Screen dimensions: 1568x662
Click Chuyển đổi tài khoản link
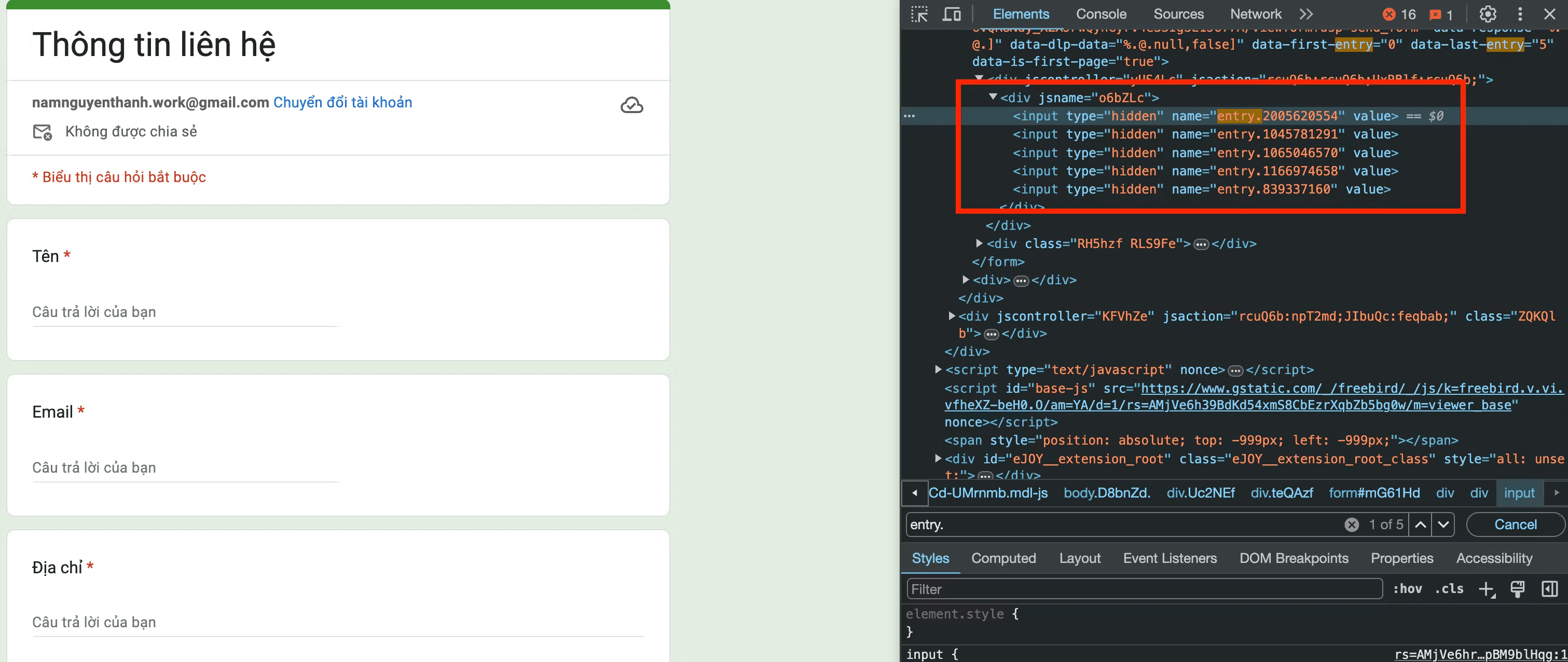pos(342,102)
